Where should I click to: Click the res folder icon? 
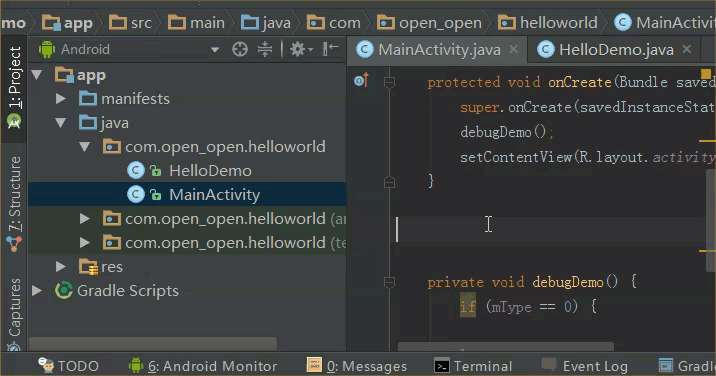pos(88,266)
